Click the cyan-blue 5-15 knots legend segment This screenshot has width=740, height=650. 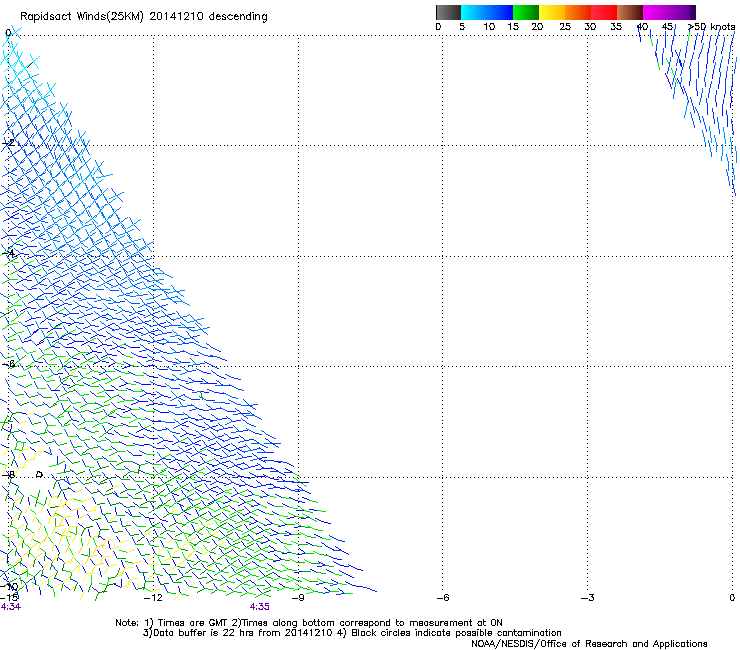(487, 12)
